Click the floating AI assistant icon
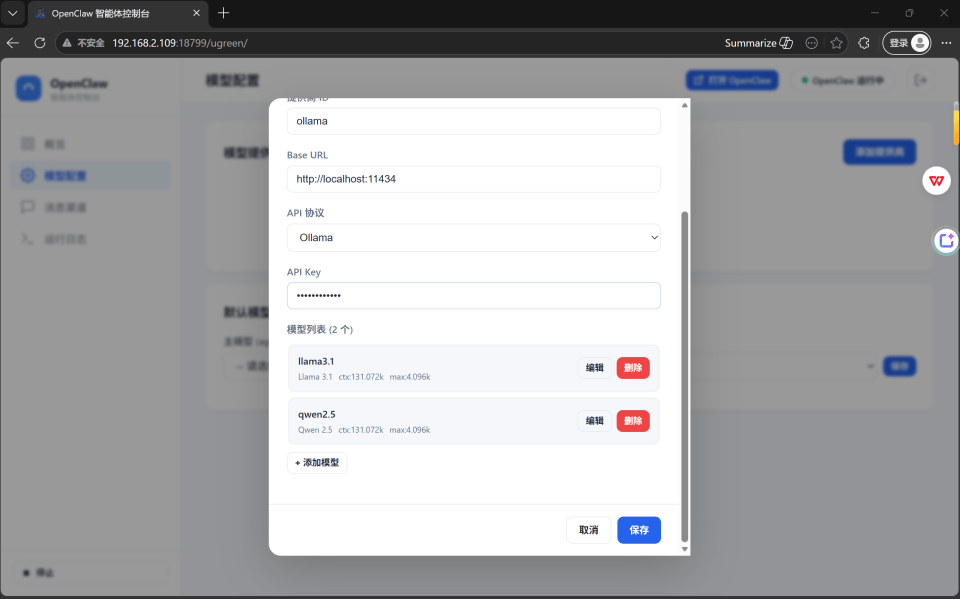The width and height of the screenshot is (960, 599). click(947, 241)
